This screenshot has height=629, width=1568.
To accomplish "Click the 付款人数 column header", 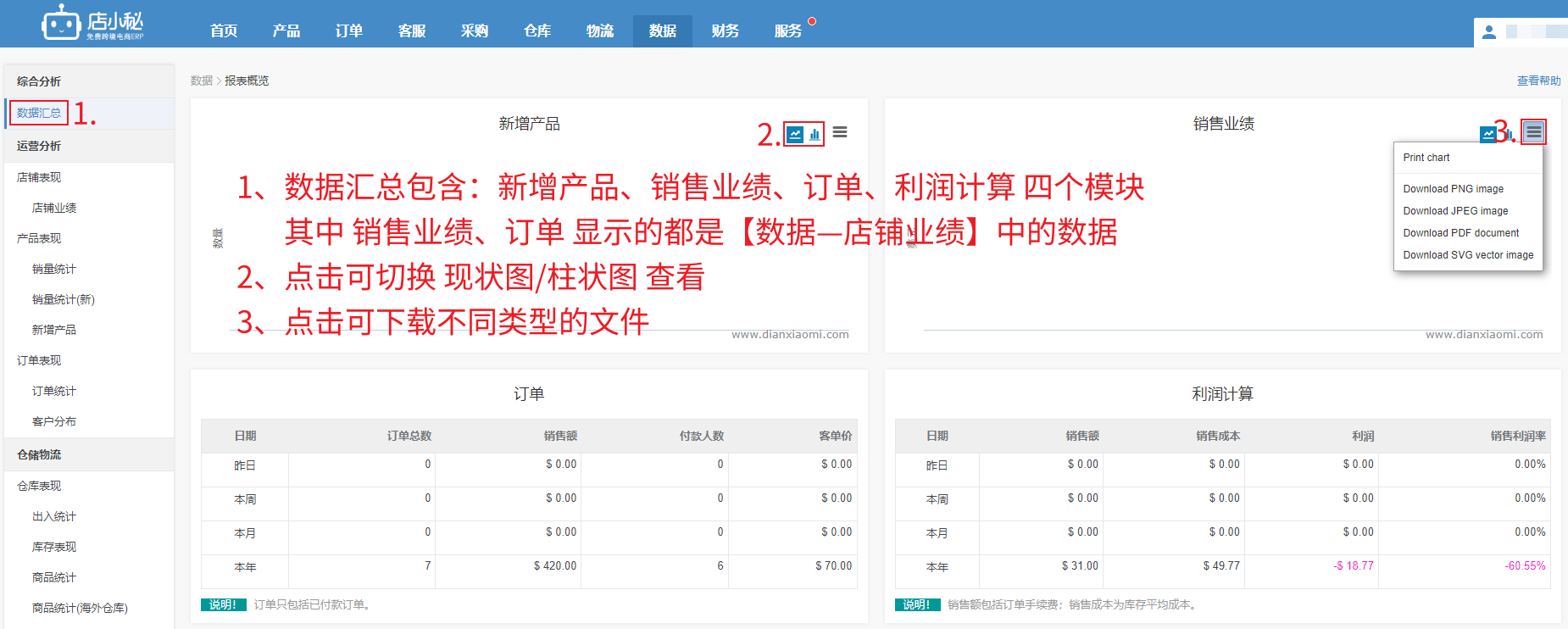I will [702, 436].
